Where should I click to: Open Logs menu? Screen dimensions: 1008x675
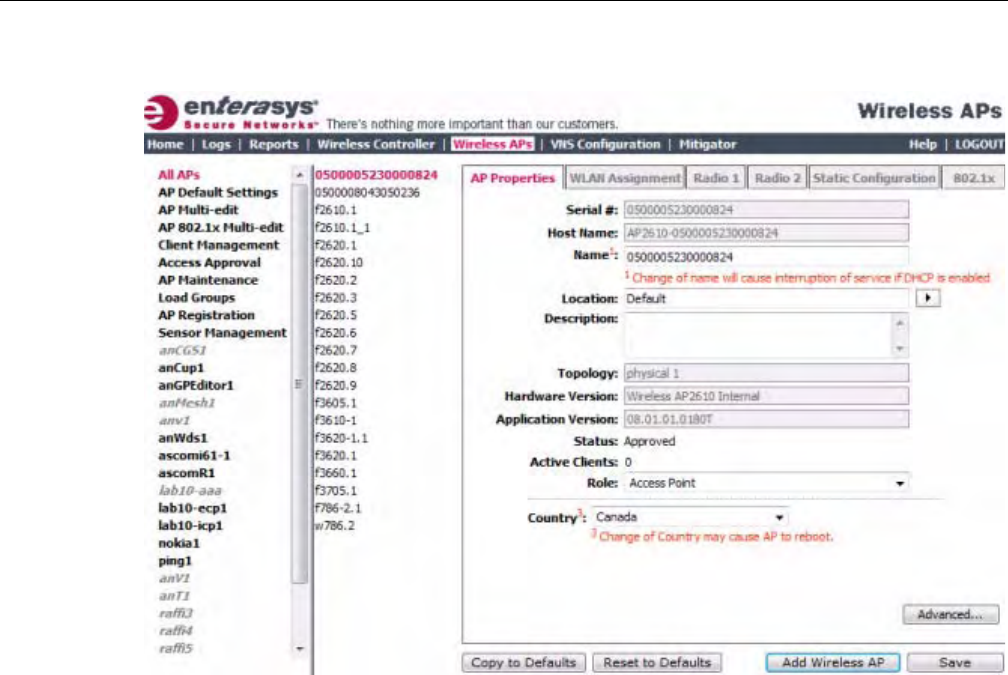tap(216, 145)
